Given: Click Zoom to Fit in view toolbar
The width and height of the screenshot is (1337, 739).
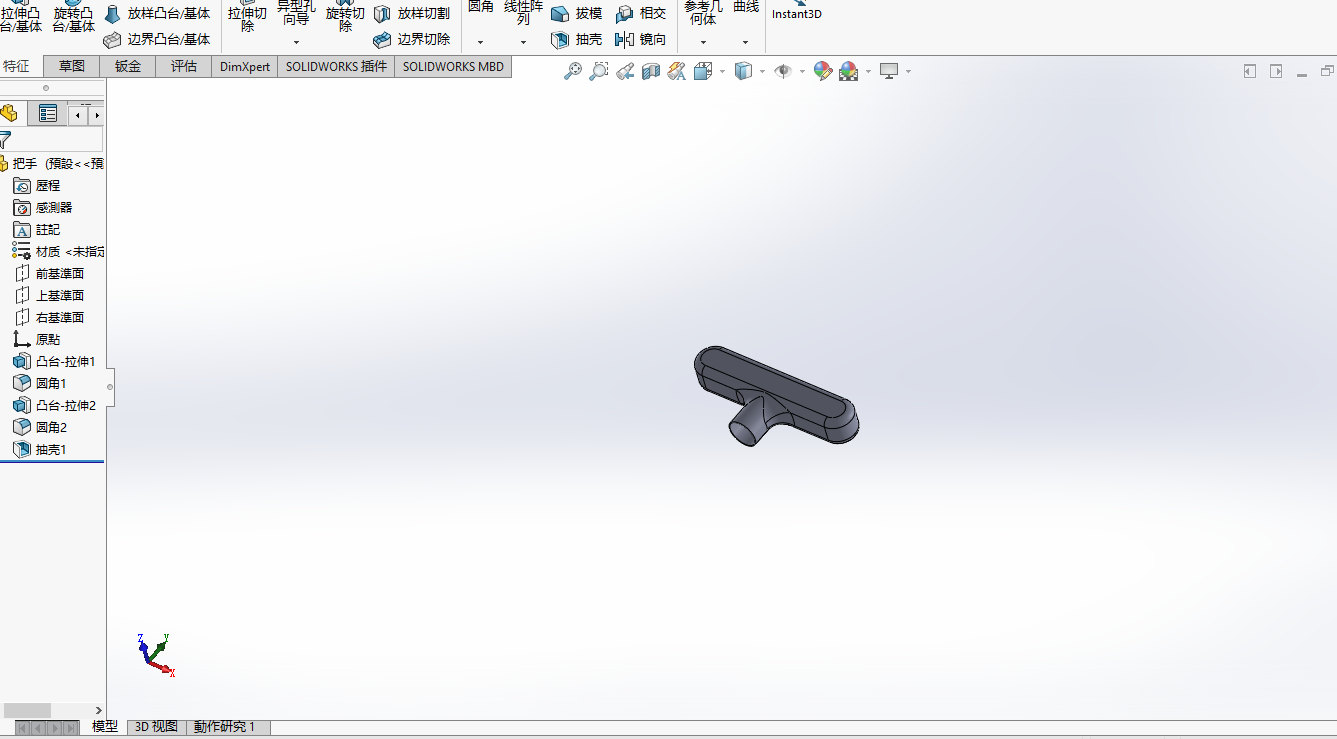Looking at the screenshot, I should (x=573, y=71).
